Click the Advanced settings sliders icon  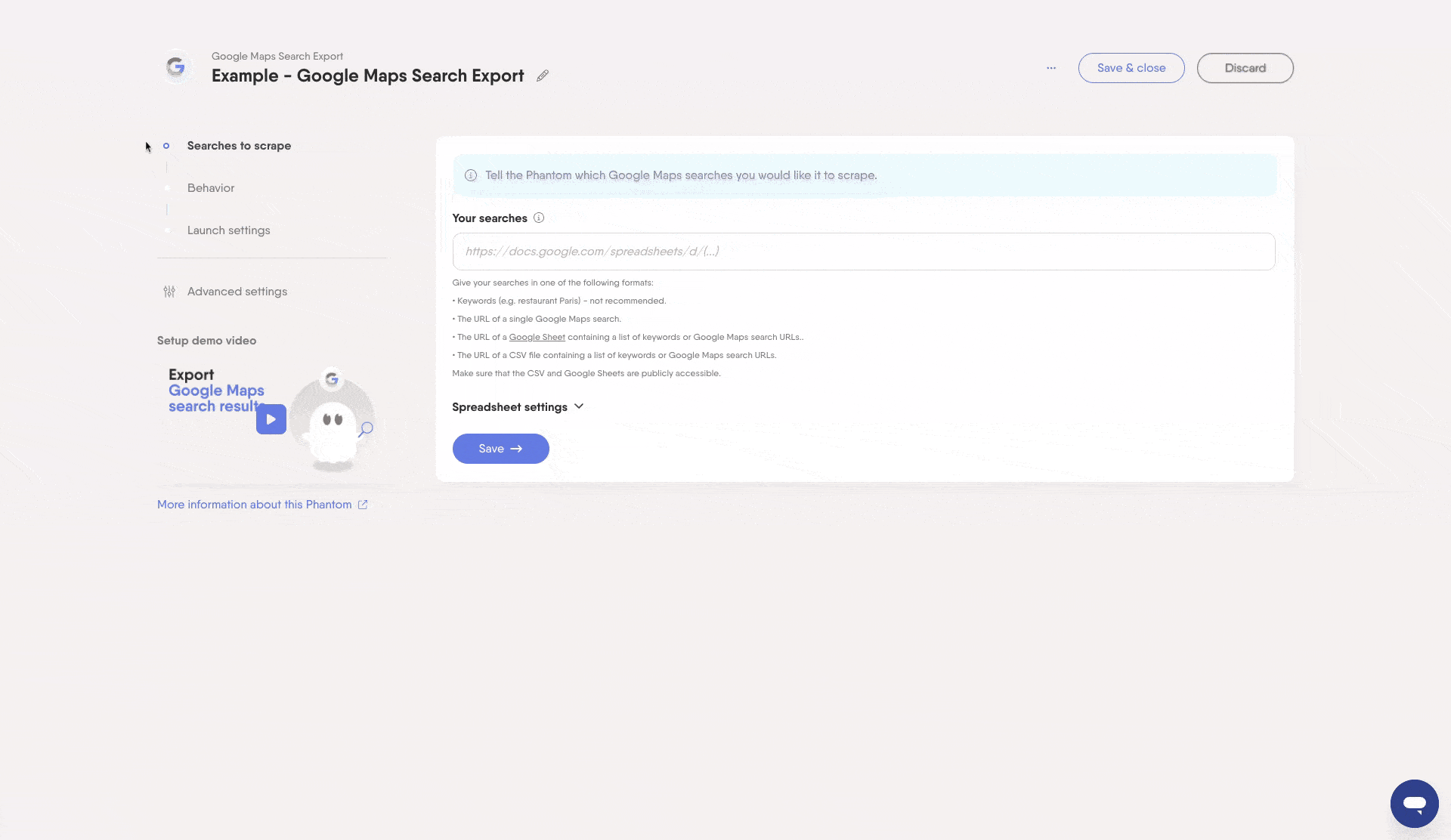[x=169, y=292]
